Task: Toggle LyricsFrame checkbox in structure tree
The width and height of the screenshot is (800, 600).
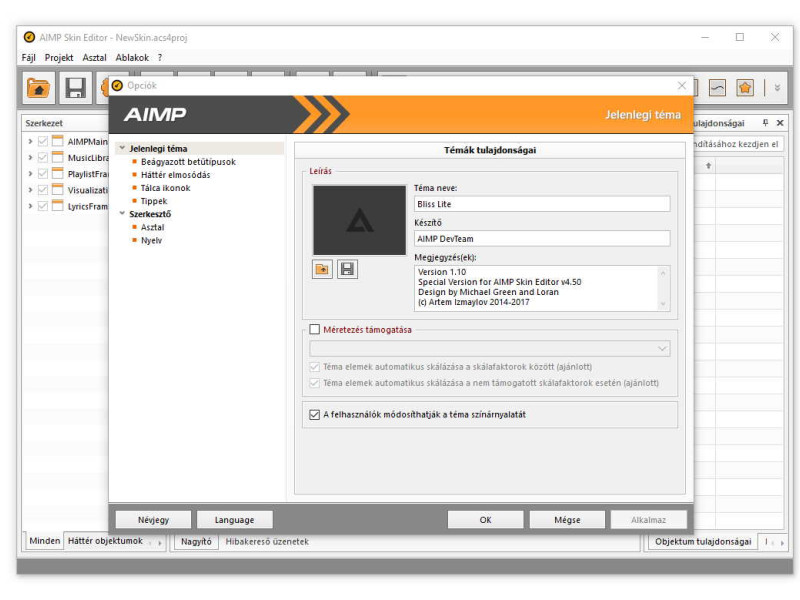Action: tap(43, 206)
